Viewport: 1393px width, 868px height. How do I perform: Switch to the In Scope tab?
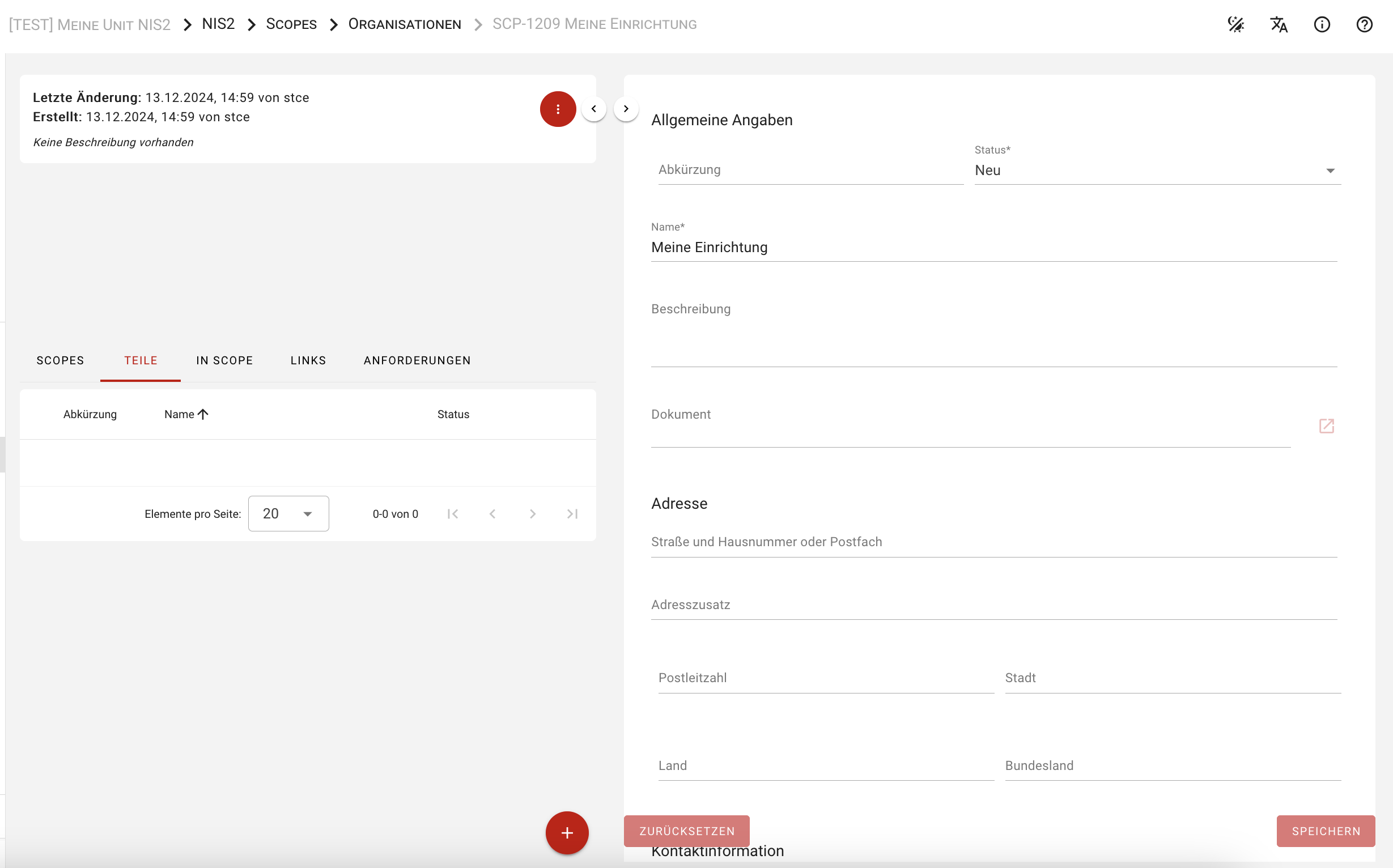coord(224,360)
